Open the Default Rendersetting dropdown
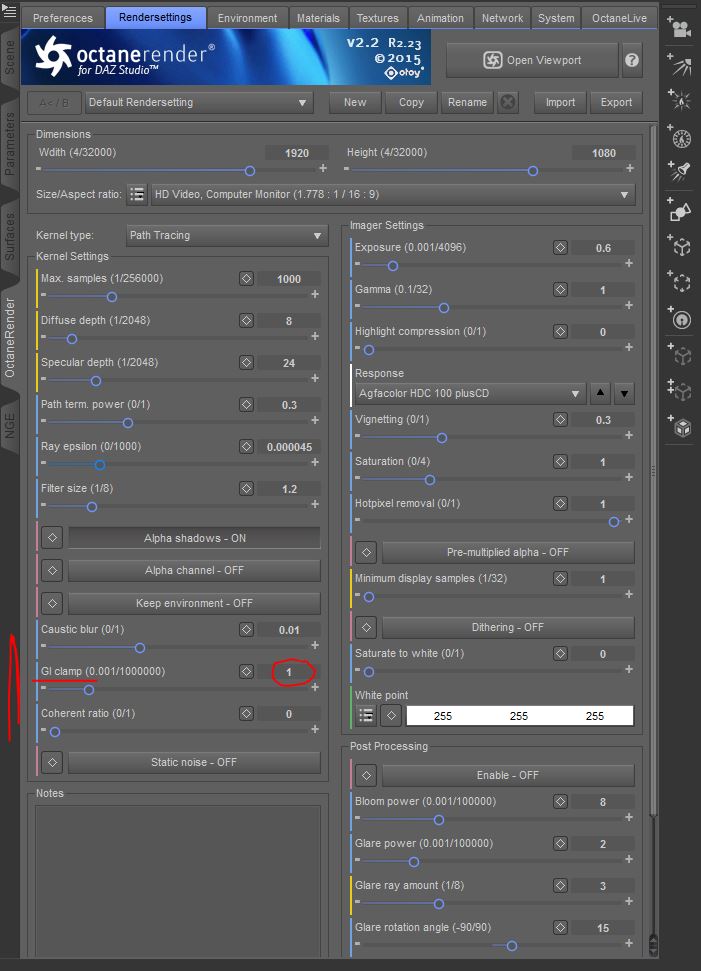This screenshot has height=971, width=701. tap(199, 102)
